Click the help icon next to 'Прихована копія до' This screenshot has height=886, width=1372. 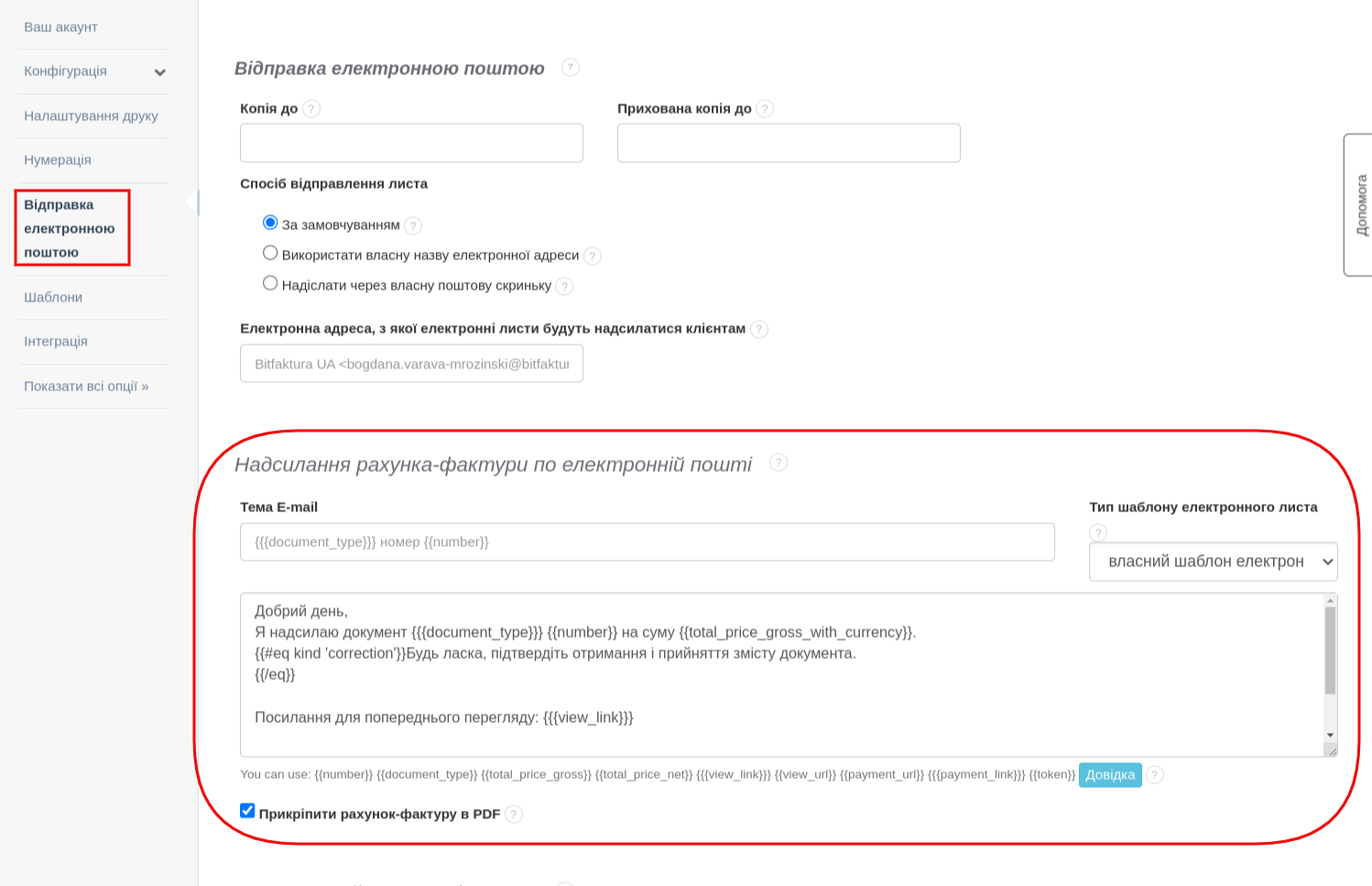click(766, 108)
